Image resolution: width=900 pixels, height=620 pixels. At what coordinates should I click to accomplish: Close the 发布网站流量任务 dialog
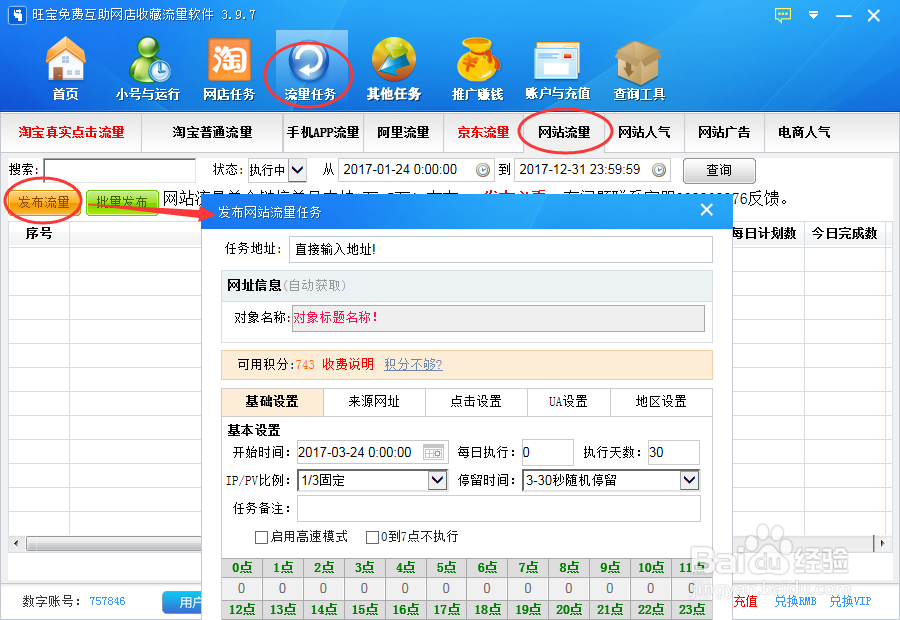pos(707,210)
